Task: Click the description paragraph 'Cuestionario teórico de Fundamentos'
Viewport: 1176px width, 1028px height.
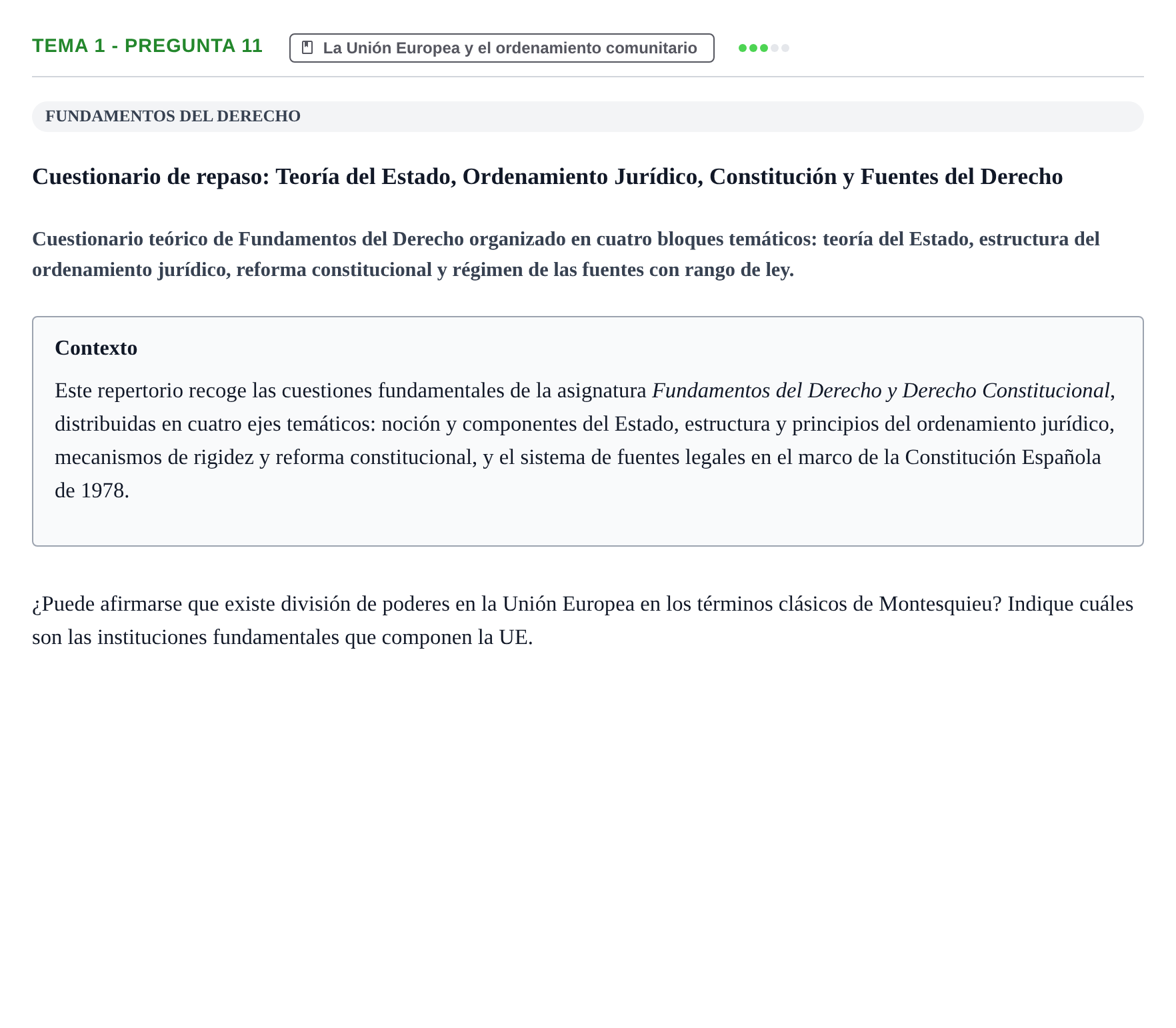Action: [x=566, y=254]
